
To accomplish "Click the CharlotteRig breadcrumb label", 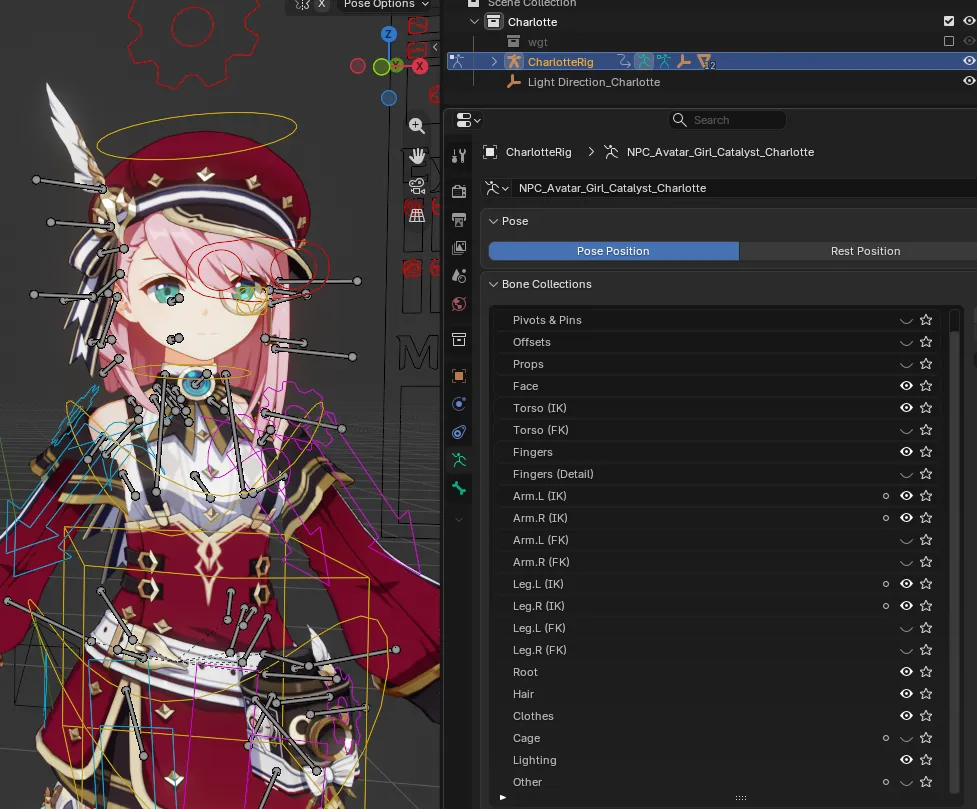I will click(538, 152).
